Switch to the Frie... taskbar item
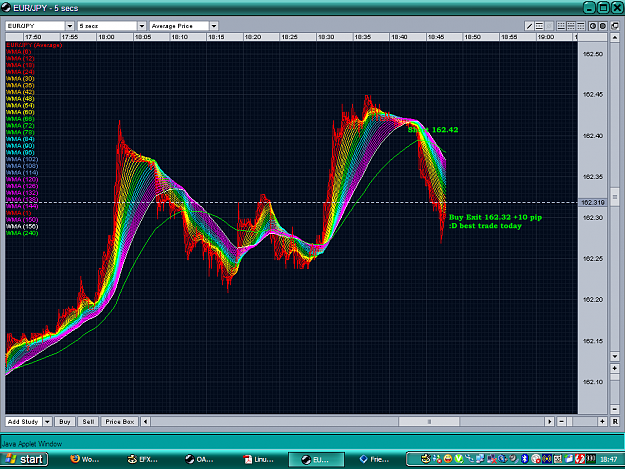This screenshot has height=469, width=625. (374, 459)
